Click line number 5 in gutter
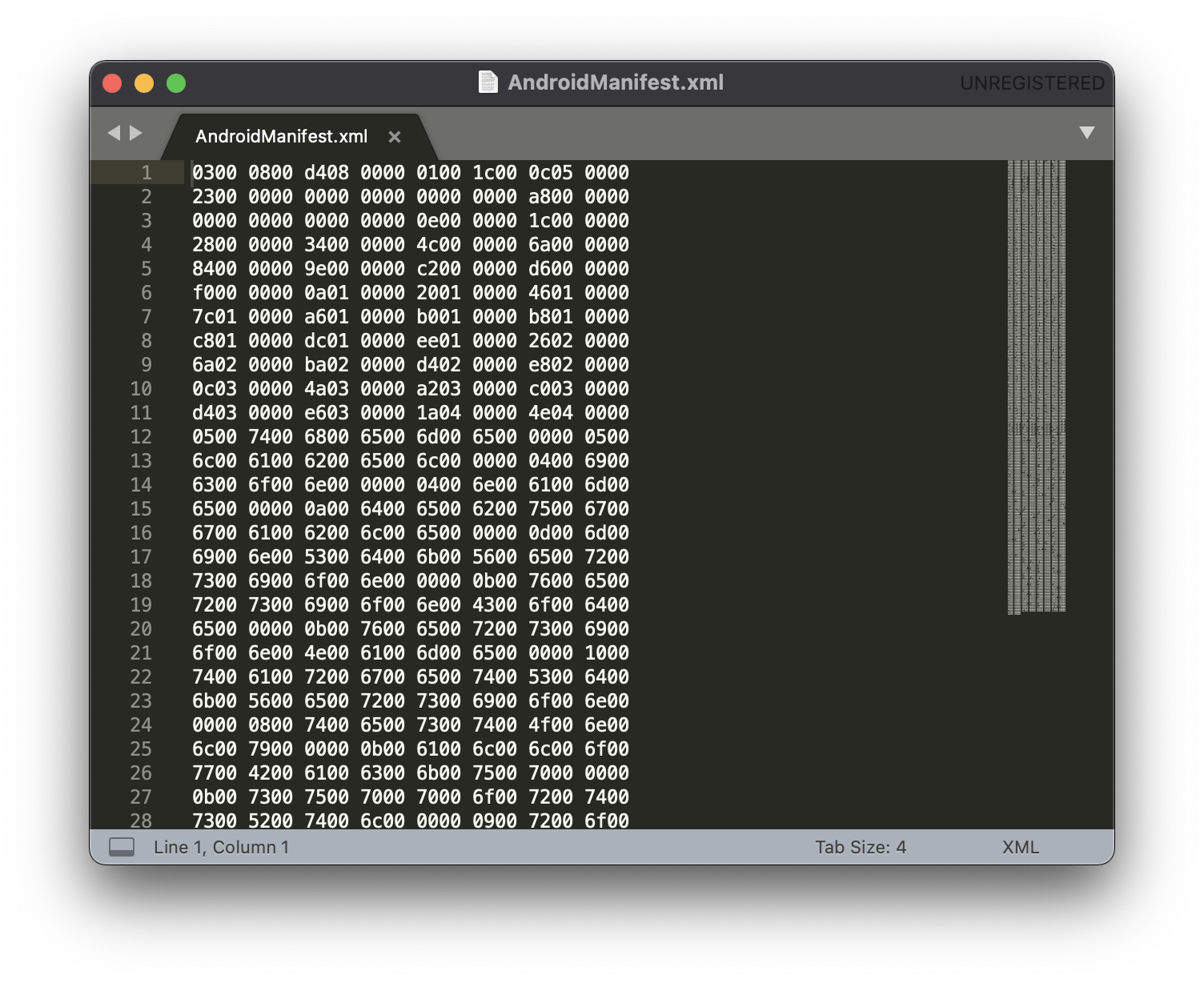 point(146,268)
